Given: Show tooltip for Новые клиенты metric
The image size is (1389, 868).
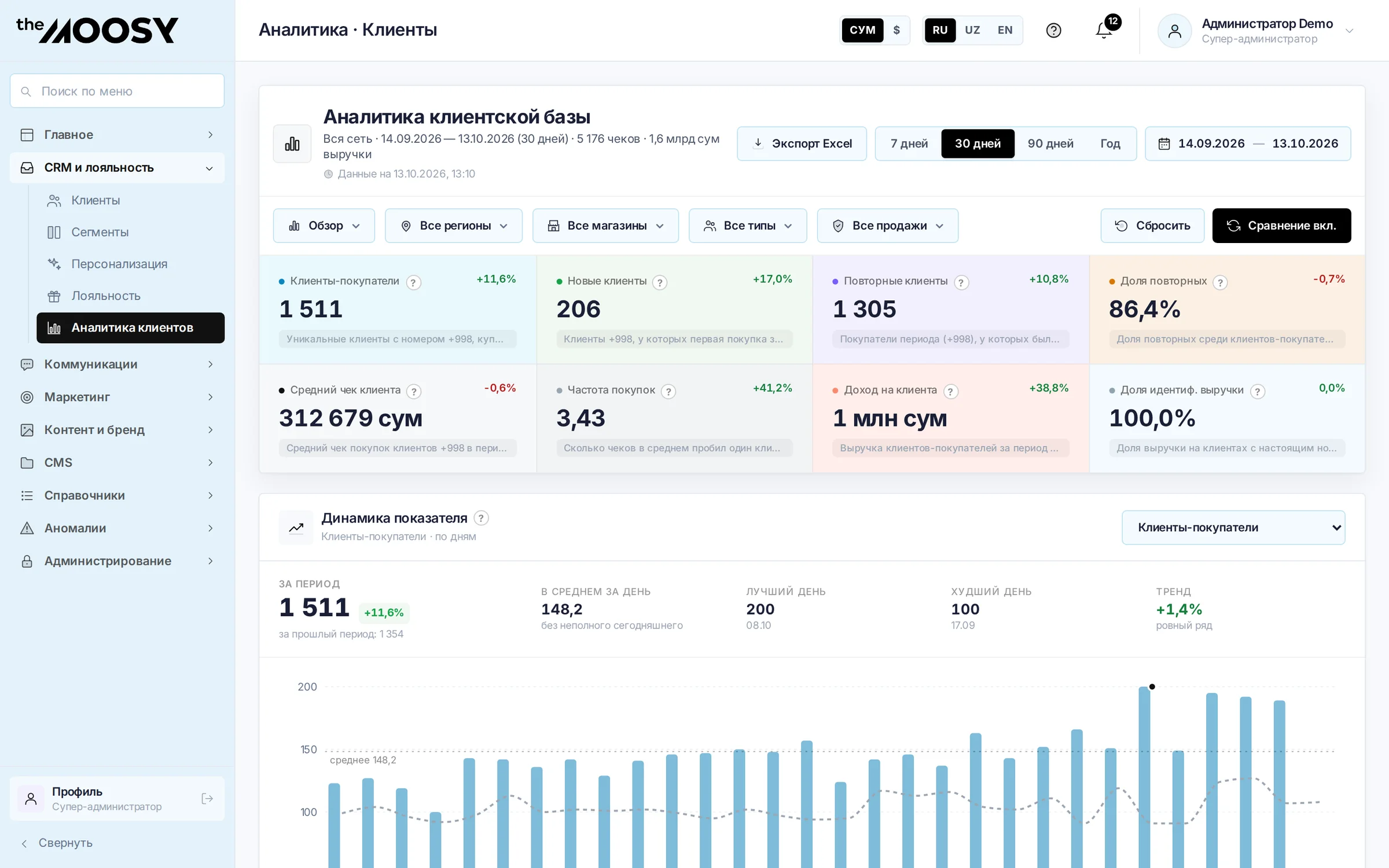Looking at the screenshot, I should (660, 282).
